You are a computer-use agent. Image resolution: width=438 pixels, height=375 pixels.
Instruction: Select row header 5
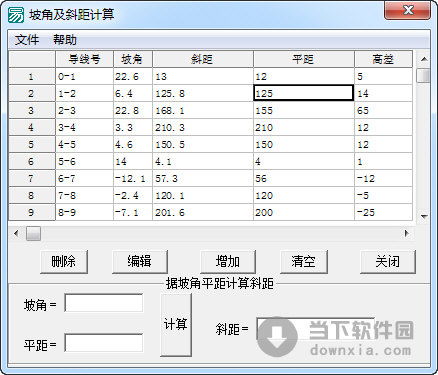32,145
